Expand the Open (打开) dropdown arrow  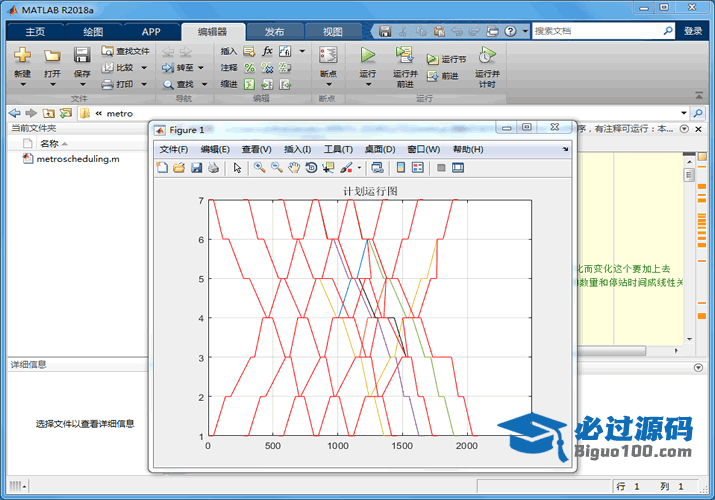pos(52,84)
